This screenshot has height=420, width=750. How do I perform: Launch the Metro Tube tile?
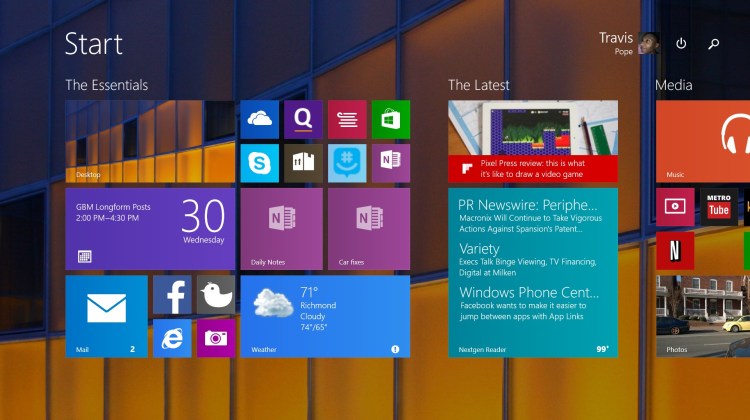point(719,207)
